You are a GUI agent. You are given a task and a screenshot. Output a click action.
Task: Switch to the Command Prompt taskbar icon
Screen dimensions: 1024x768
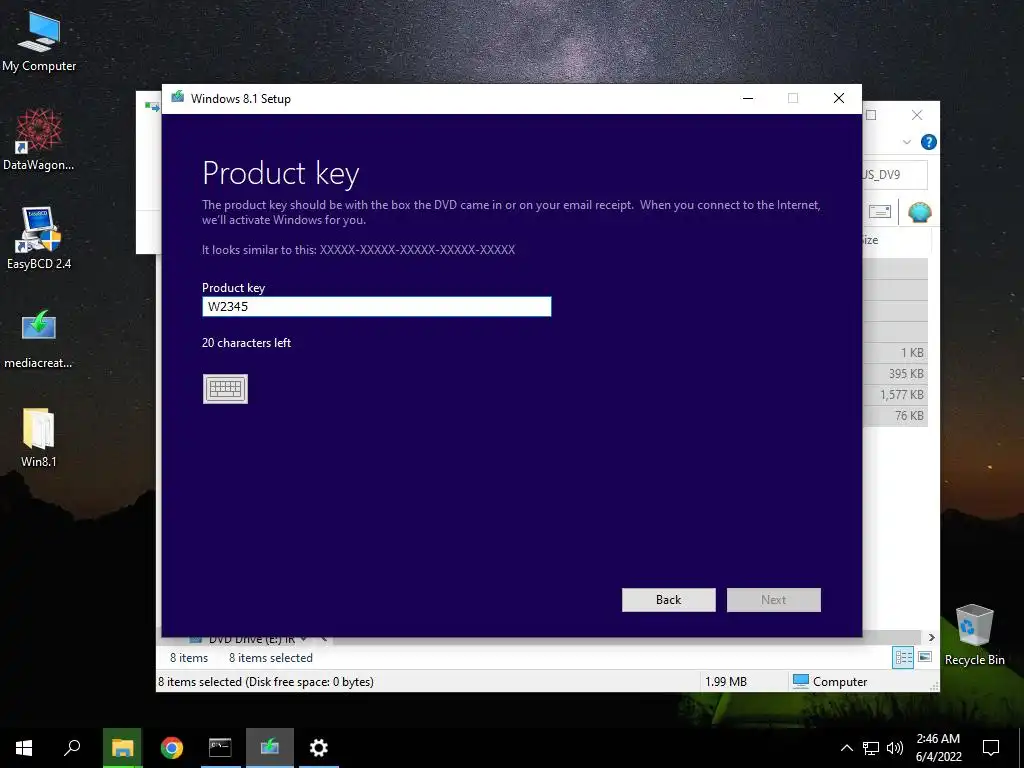[x=220, y=748]
